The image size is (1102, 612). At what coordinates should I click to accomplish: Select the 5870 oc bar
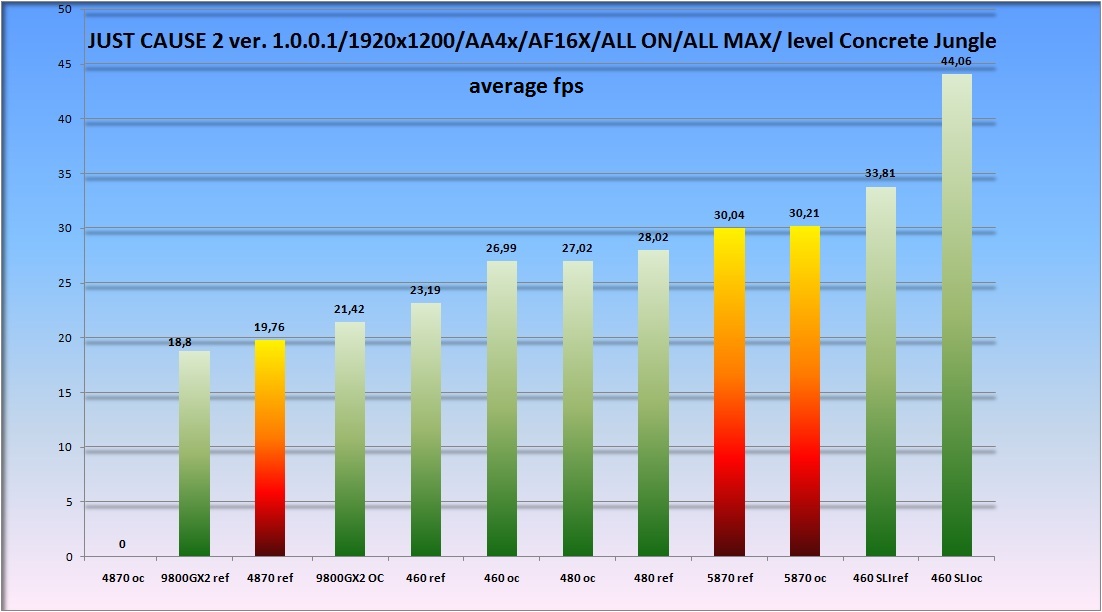coord(805,391)
